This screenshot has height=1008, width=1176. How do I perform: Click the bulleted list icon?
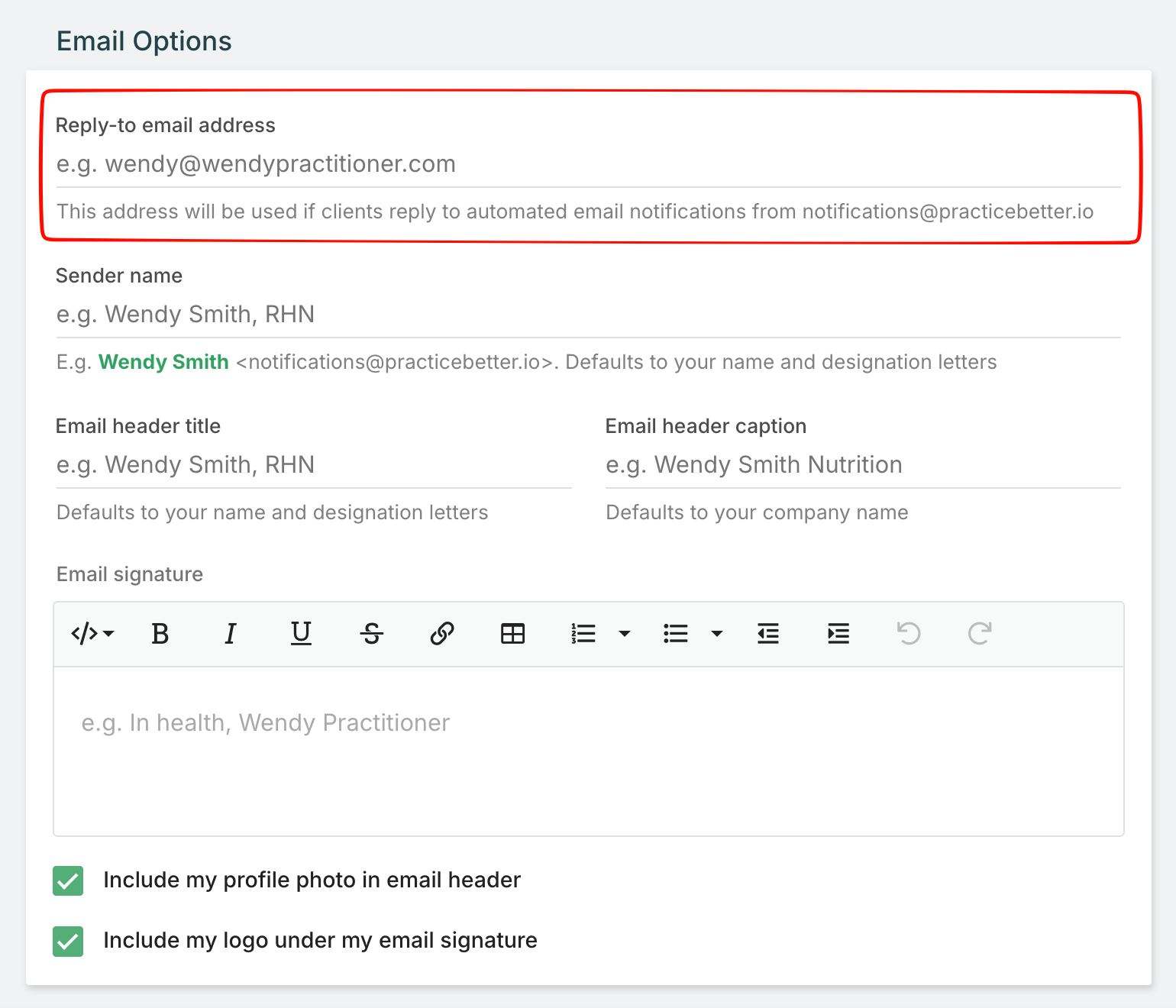click(676, 634)
